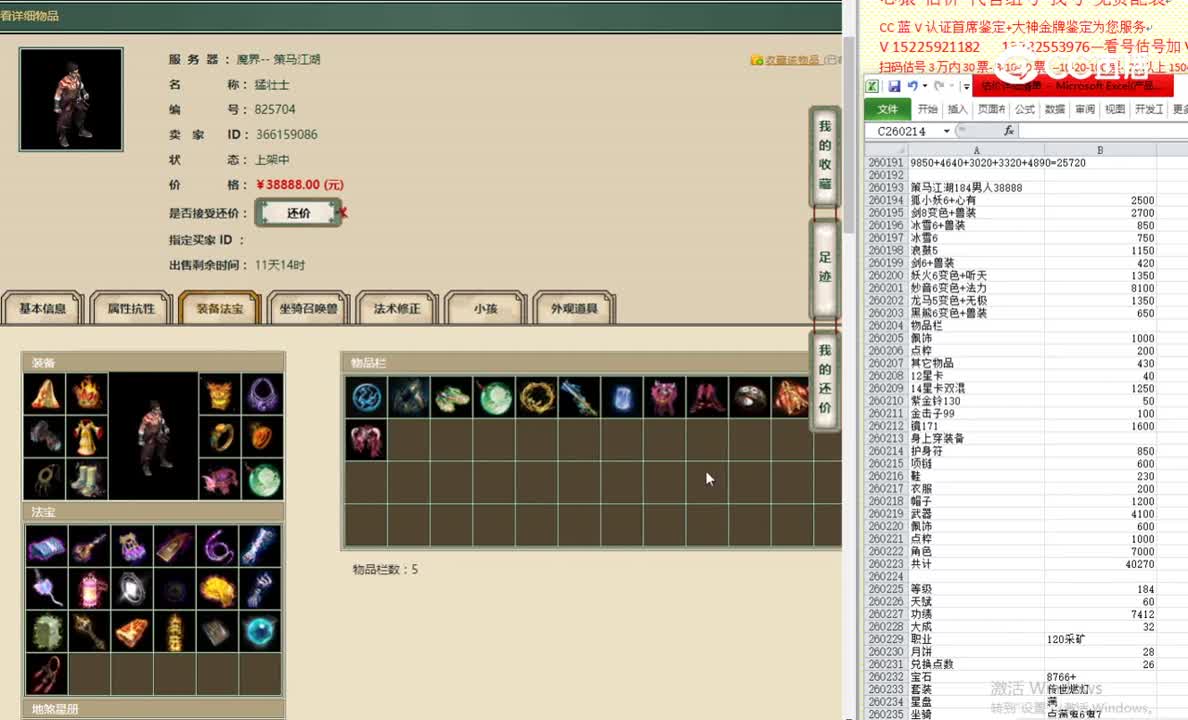Select the purple whip spiral treasure icon
Image resolution: width=1188 pixels, height=720 pixels.
(217, 546)
